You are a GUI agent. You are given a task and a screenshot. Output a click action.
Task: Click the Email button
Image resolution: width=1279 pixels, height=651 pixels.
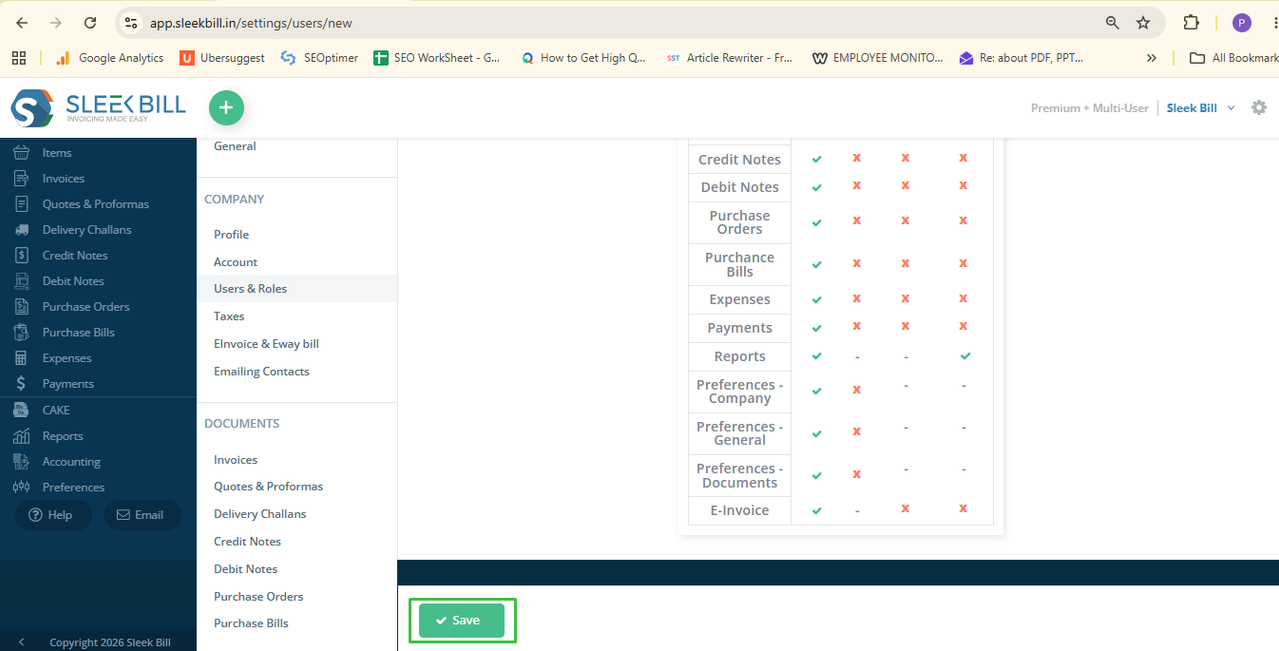(x=142, y=515)
